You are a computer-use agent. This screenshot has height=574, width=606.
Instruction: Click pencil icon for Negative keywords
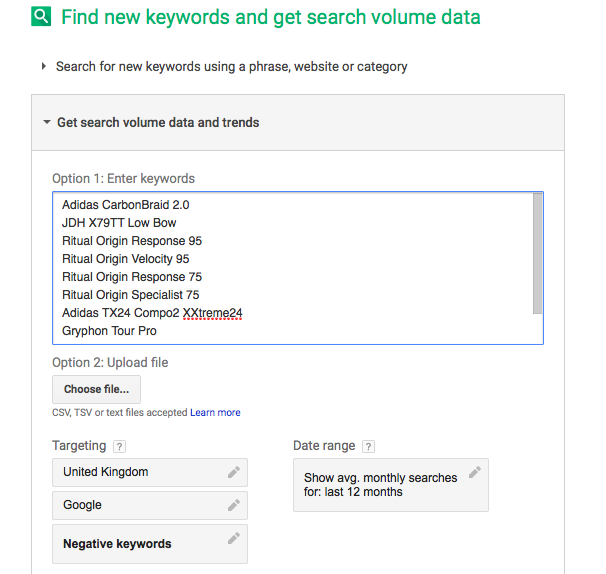(233, 538)
